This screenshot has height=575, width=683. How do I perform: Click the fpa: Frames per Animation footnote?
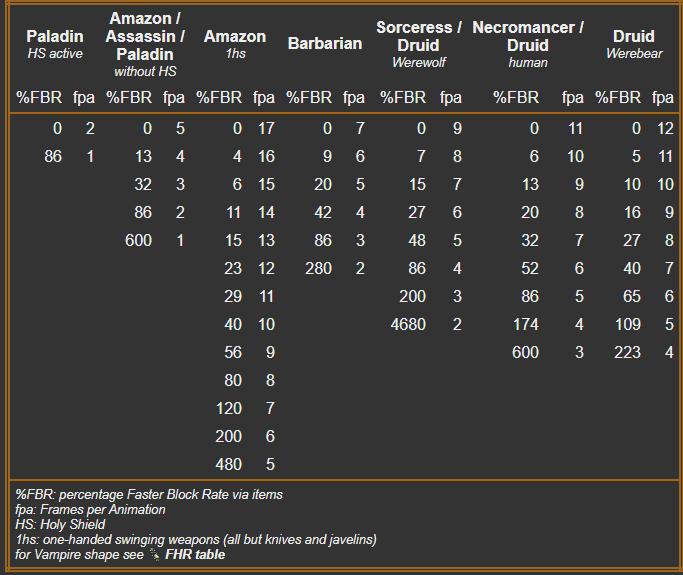coord(76,509)
